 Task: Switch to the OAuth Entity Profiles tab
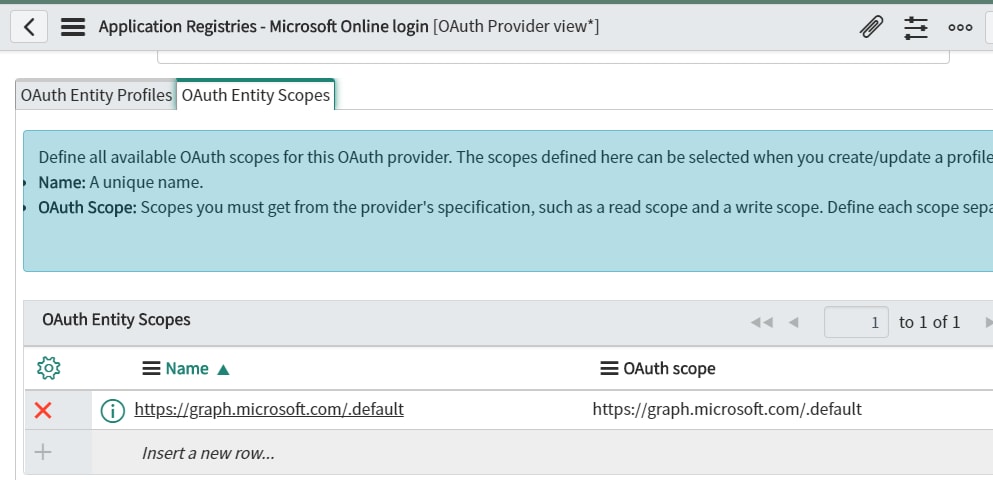click(96, 95)
